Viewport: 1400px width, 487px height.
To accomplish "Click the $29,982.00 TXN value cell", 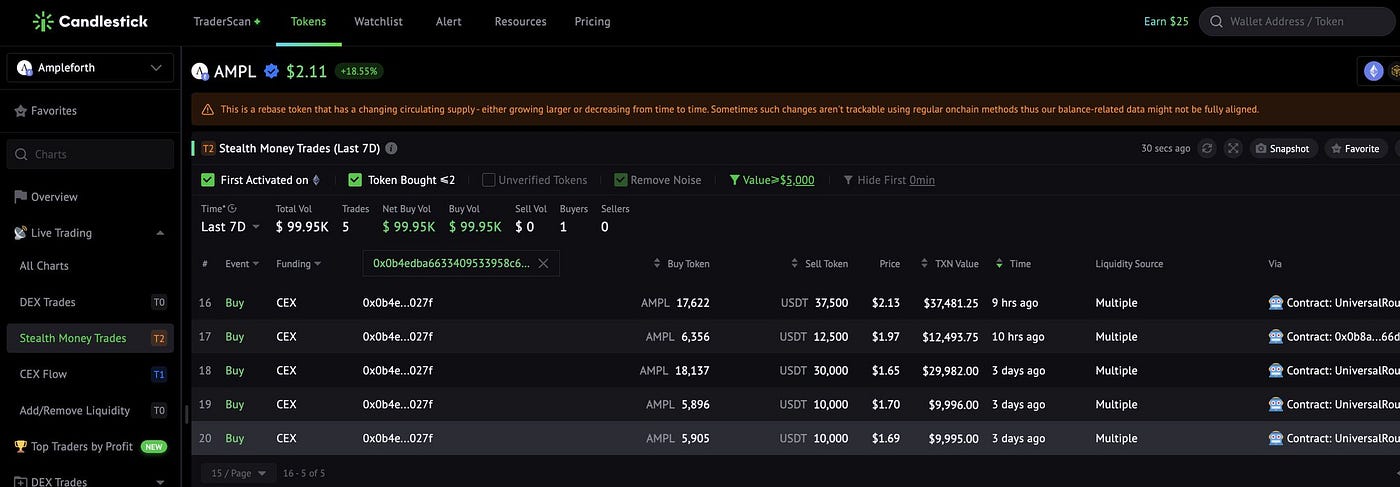I will 950,370.
